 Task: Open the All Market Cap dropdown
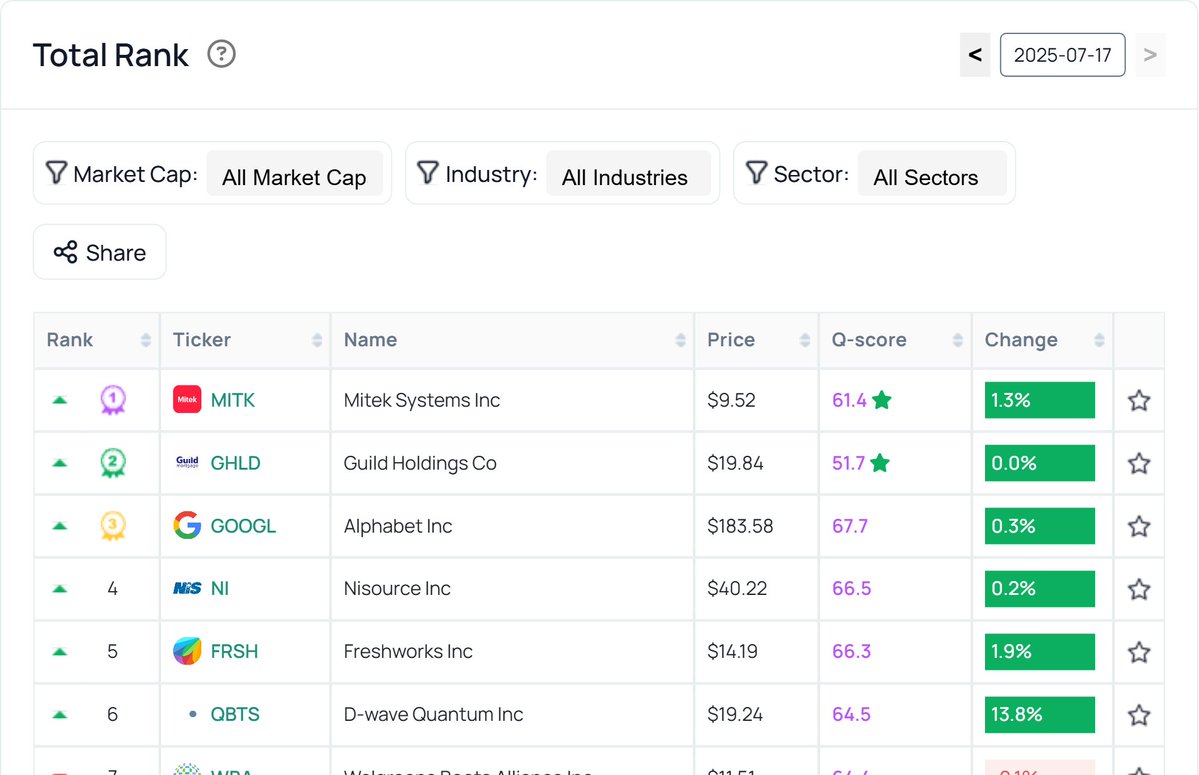click(x=294, y=173)
